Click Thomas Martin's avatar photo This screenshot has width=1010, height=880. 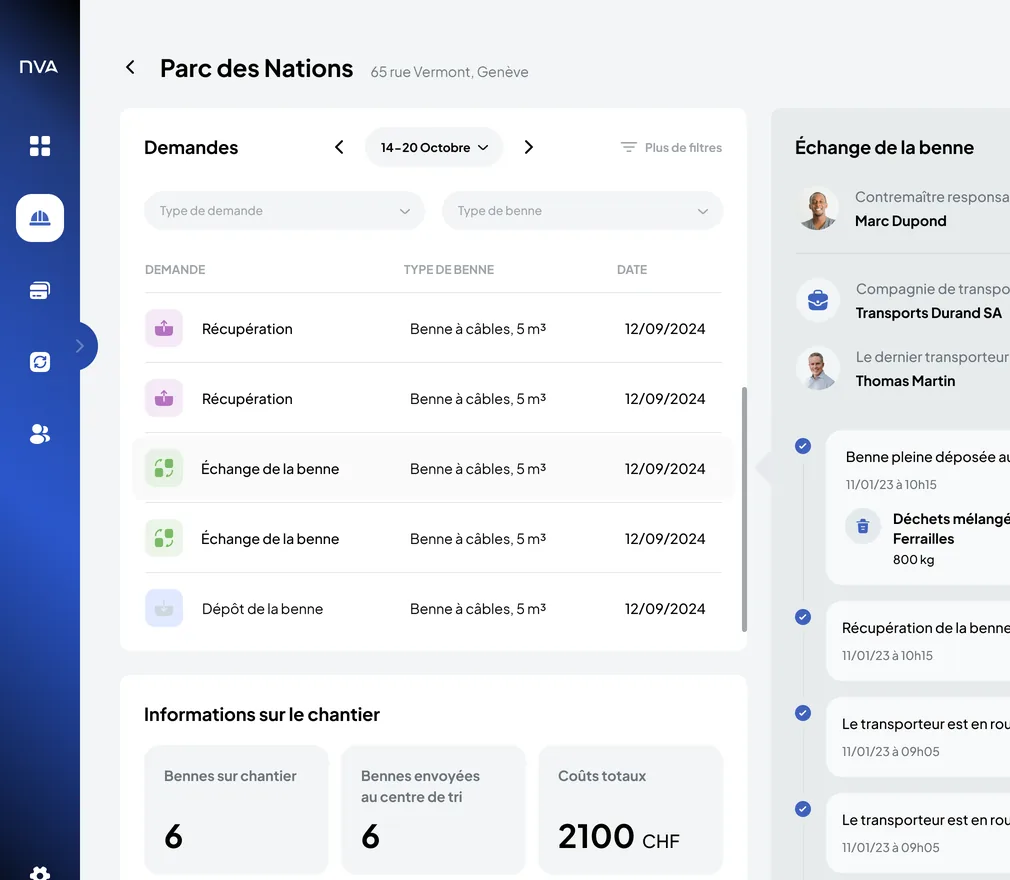(818, 368)
